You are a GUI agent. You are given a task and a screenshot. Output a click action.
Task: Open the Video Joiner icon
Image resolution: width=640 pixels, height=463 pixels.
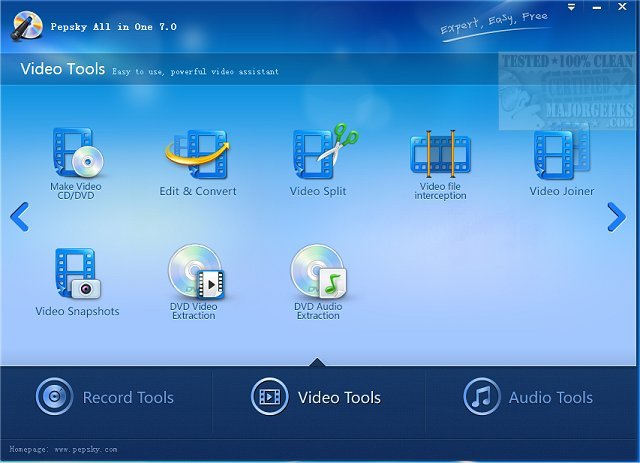pos(562,153)
